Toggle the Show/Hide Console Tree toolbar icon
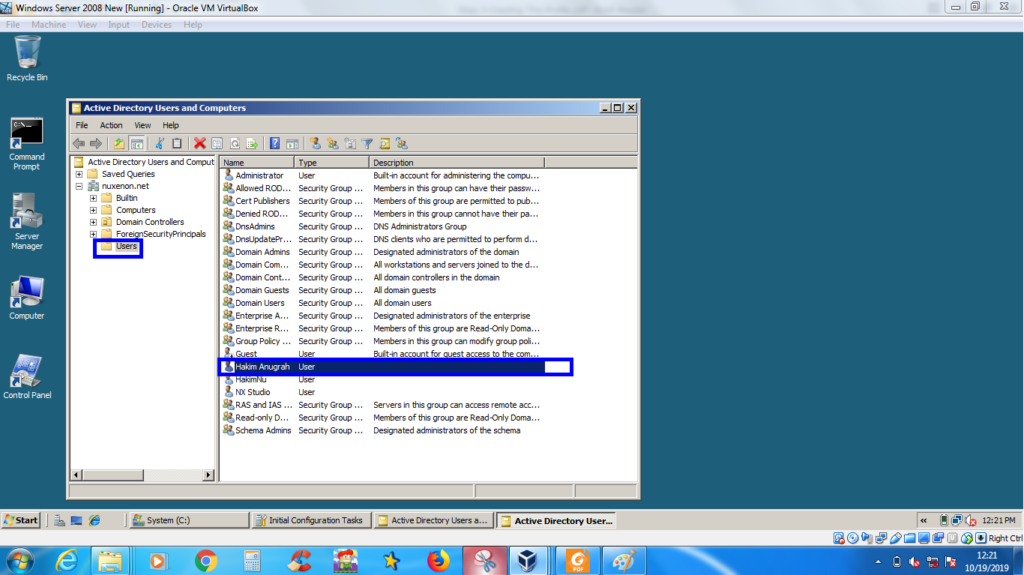 (136, 143)
